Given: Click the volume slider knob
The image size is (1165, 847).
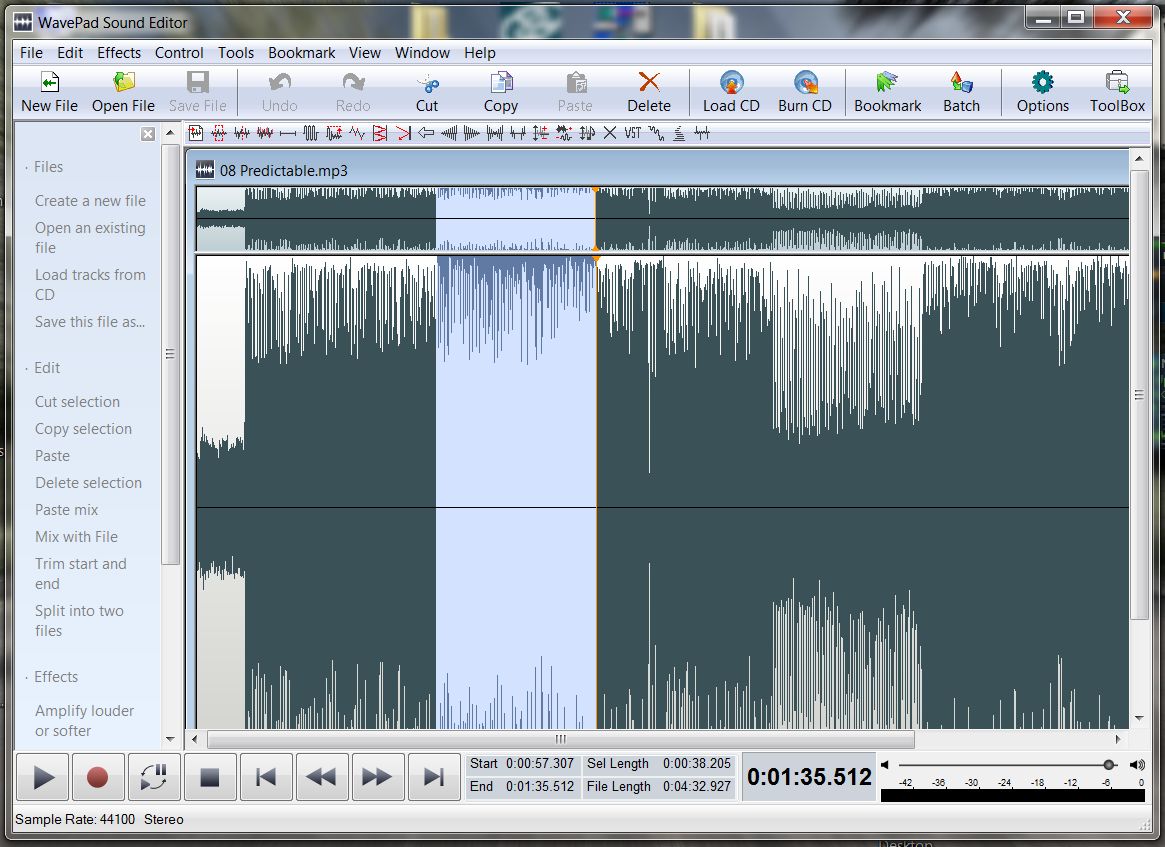Looking at the screenshot, I should (1109, 765).
